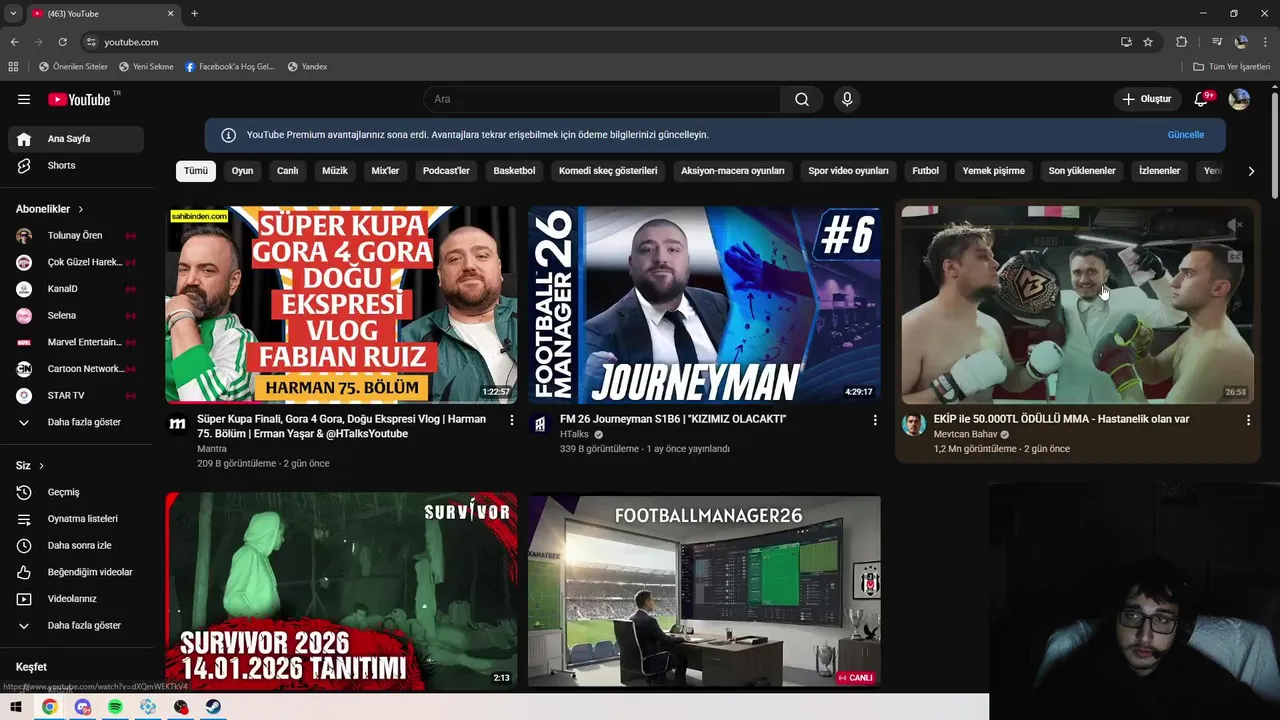Play the Football Manager 26 live thumbnail

pos(704,591)
